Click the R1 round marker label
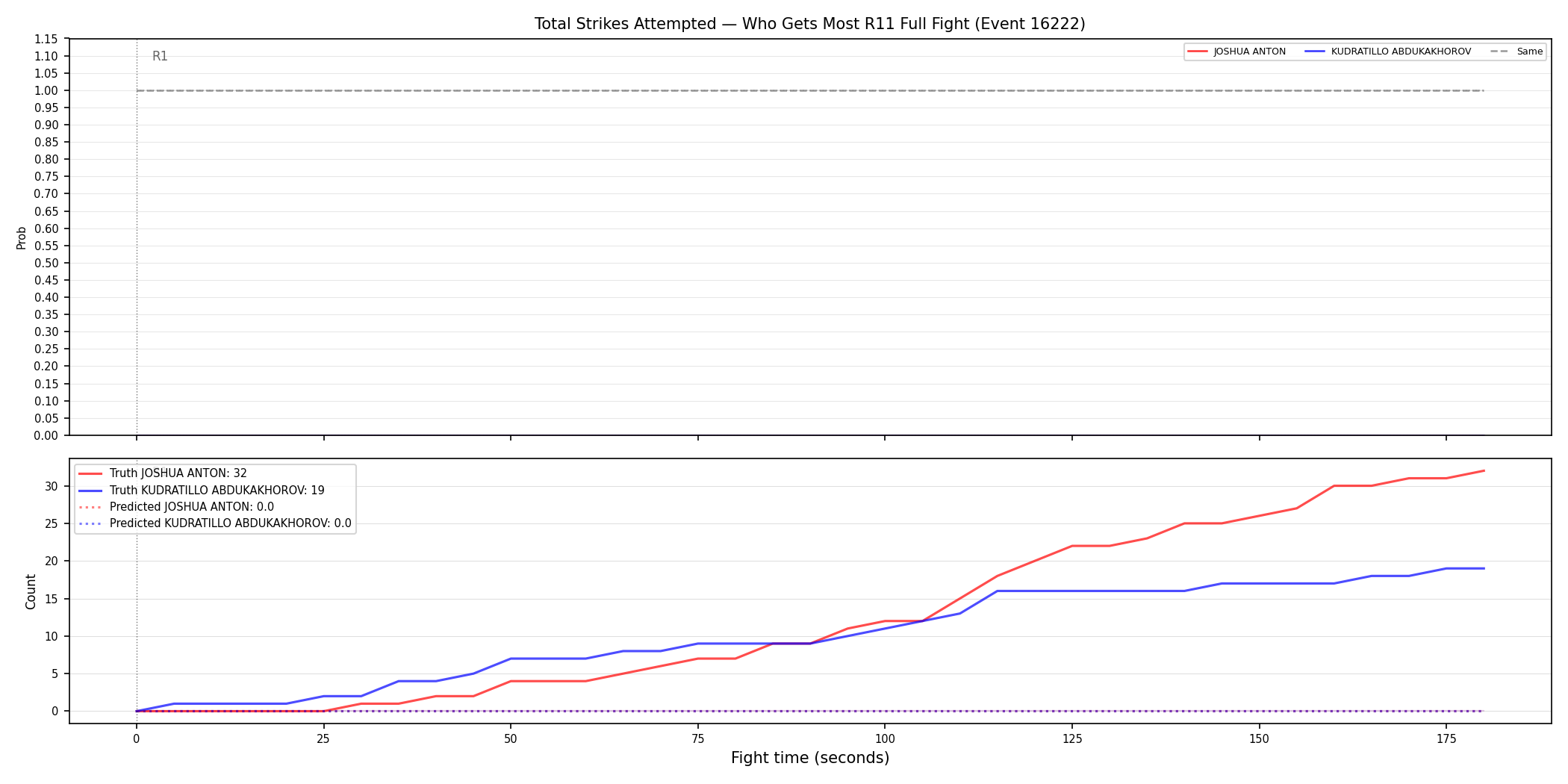 click(x=160, y=56)
